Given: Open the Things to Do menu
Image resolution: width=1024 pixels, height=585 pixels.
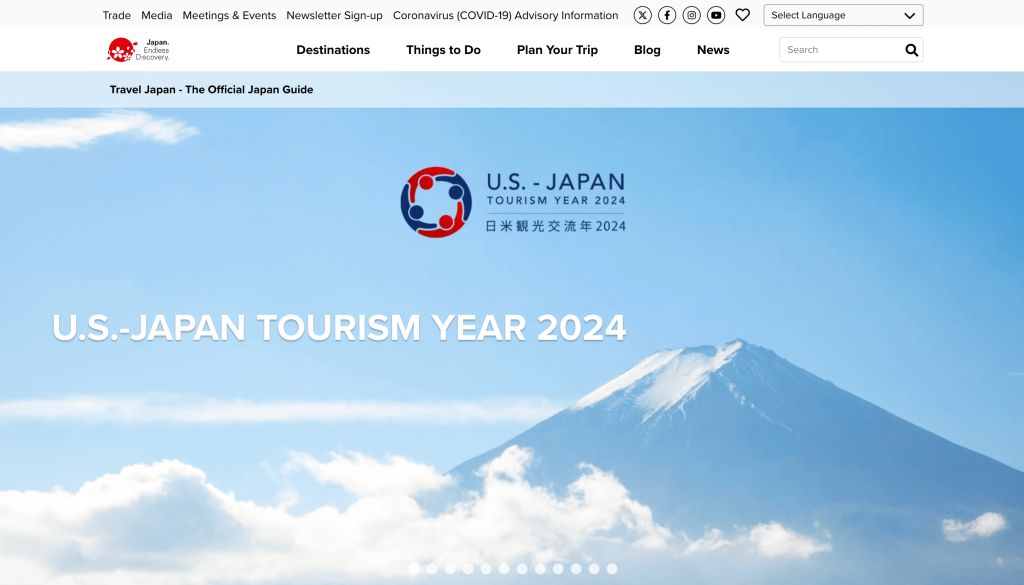Looking at the screenshot, I should coord(443,50).
